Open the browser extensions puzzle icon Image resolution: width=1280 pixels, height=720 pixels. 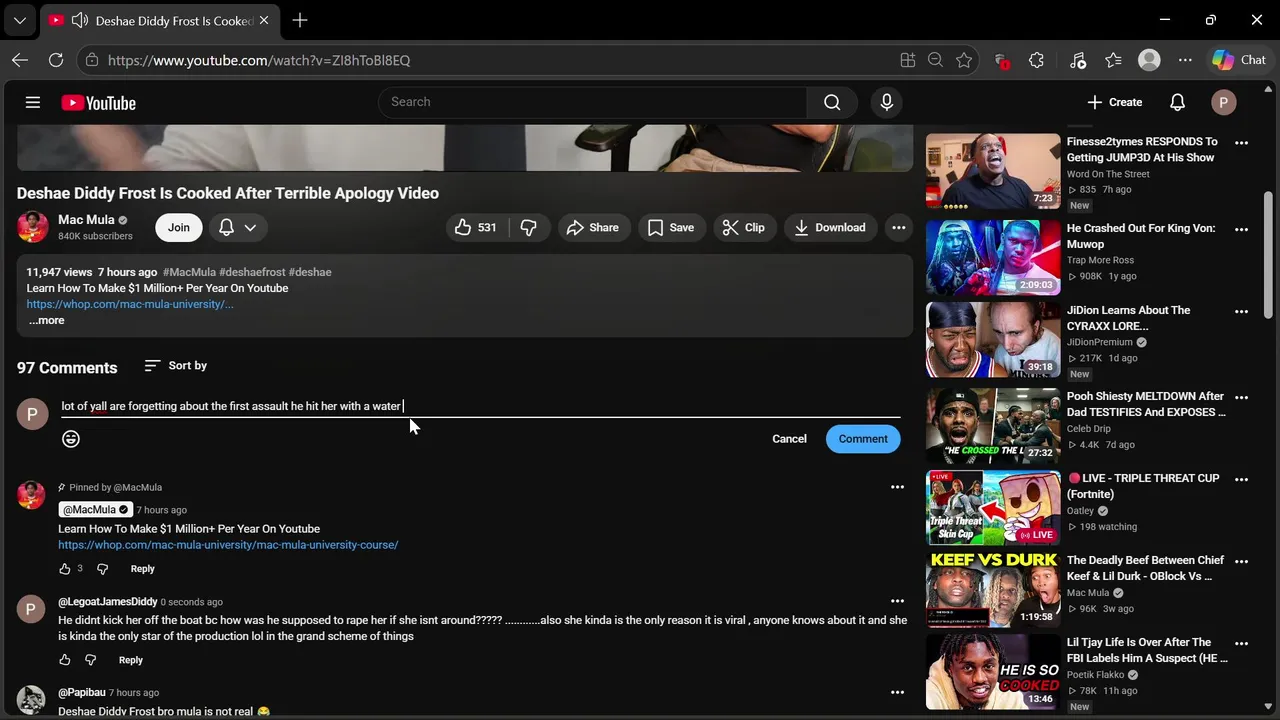tap(1036, 60)
